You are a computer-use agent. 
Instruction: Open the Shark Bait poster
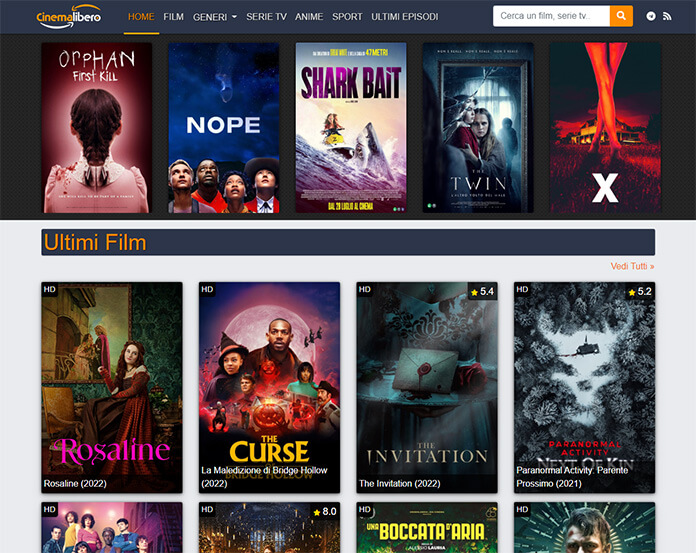click(351, 128)
